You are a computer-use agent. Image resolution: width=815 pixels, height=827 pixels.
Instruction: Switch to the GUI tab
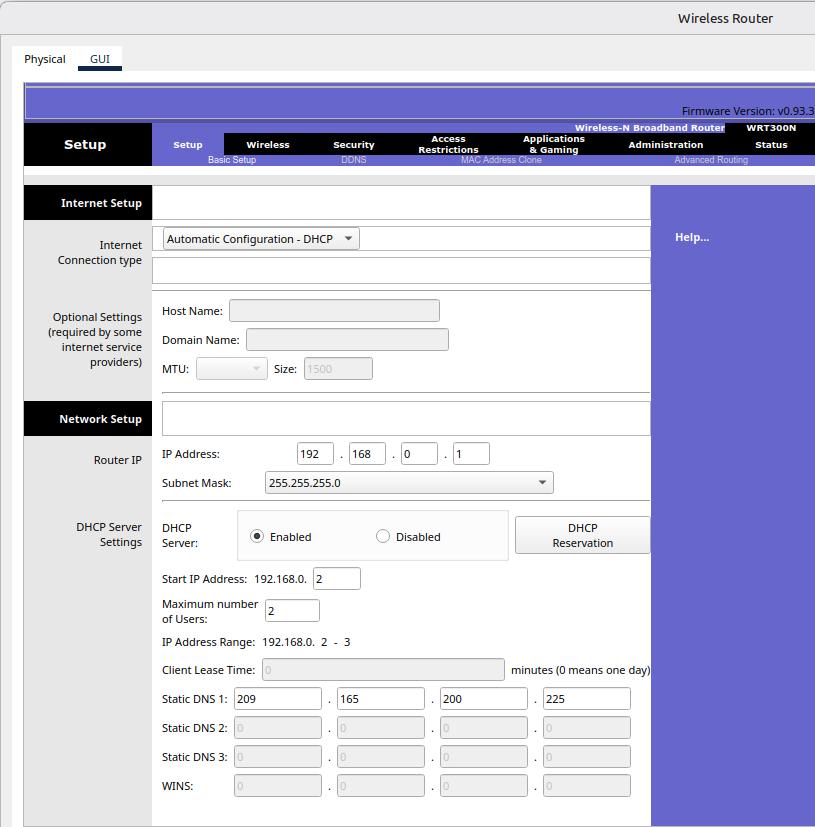pos(100,59)
